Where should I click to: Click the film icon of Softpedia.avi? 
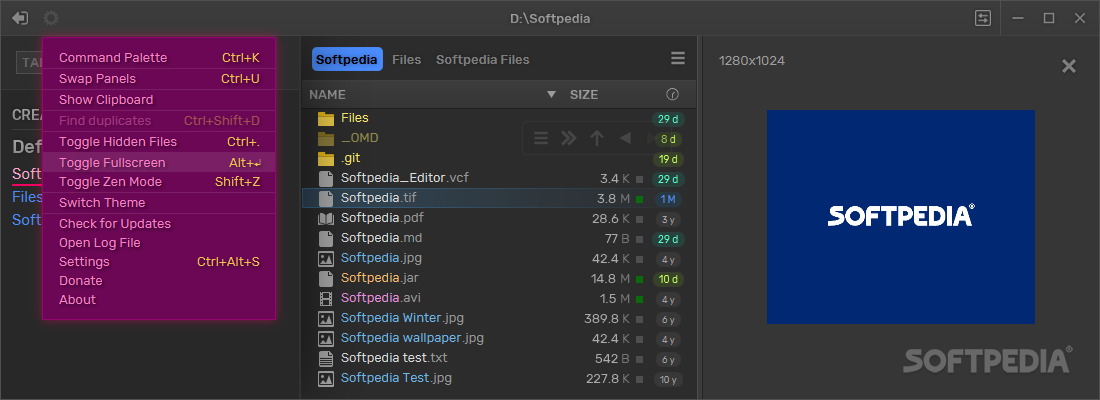(x=326, y=298)
